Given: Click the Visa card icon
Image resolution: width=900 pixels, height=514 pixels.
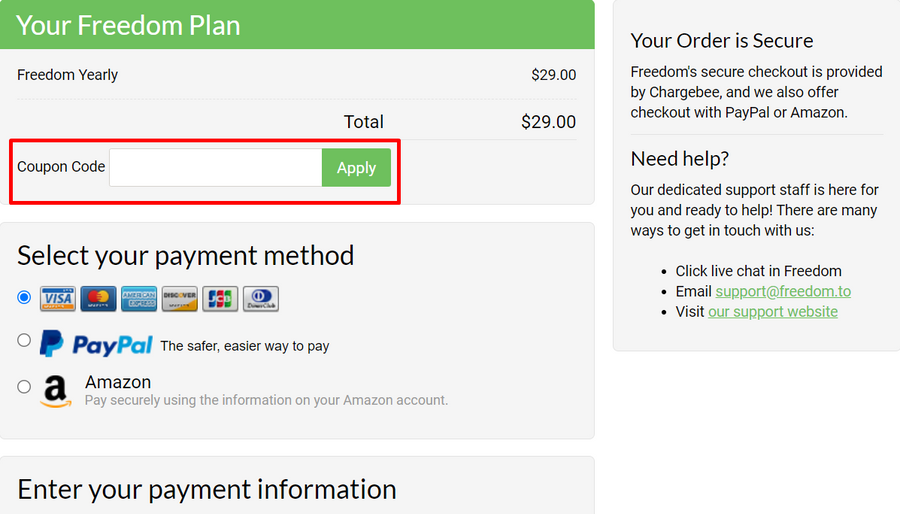Looking at the screenshot, I should click(58, 298).
